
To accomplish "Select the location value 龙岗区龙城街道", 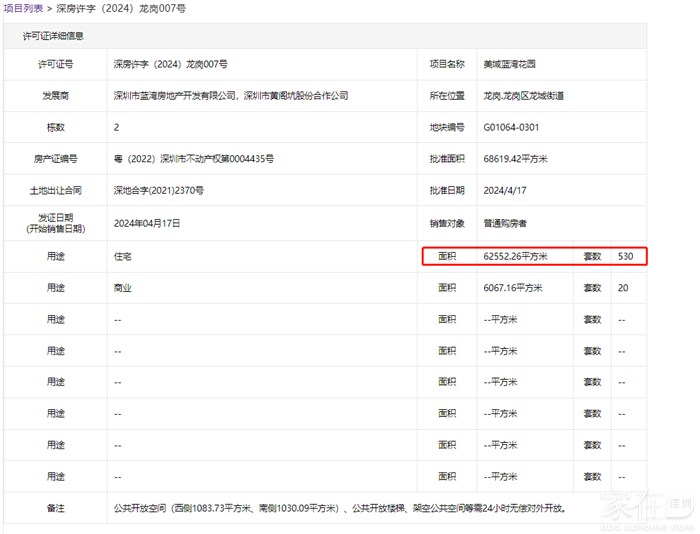I will 523,96.
